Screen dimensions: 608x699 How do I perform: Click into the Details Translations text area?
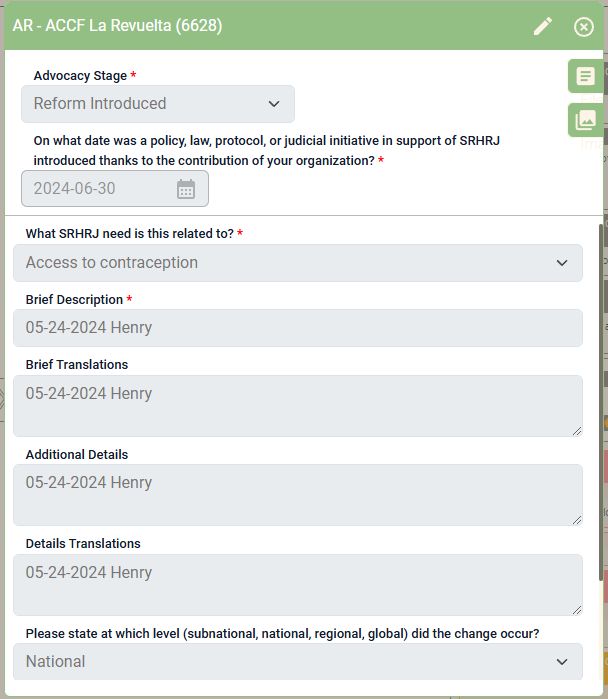[x=298, y=585]
